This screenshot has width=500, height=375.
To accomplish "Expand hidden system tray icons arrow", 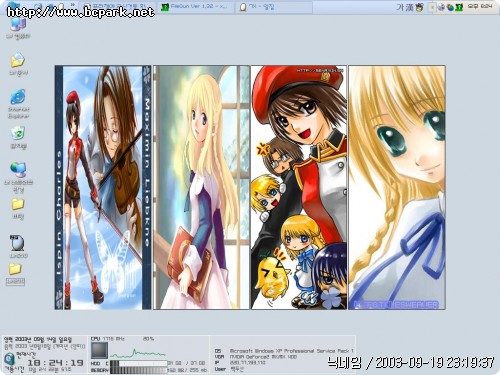I will tap(432, 7).
